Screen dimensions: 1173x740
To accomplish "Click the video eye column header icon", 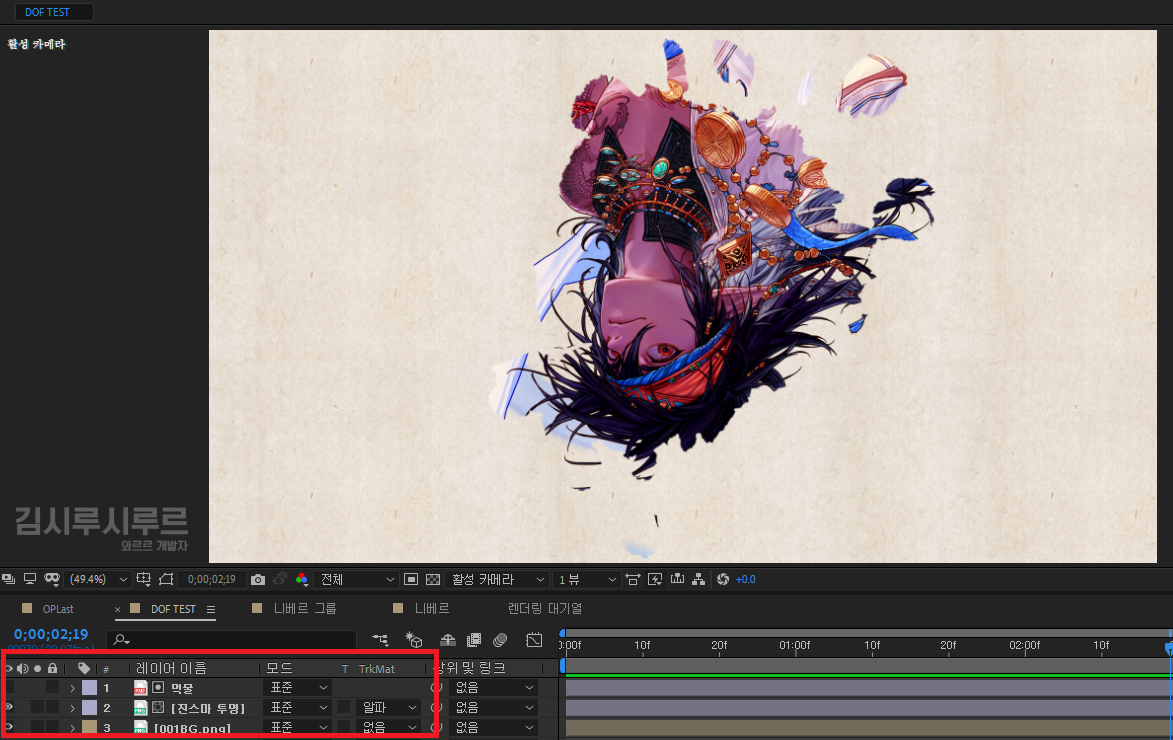I will coord(9,668).
